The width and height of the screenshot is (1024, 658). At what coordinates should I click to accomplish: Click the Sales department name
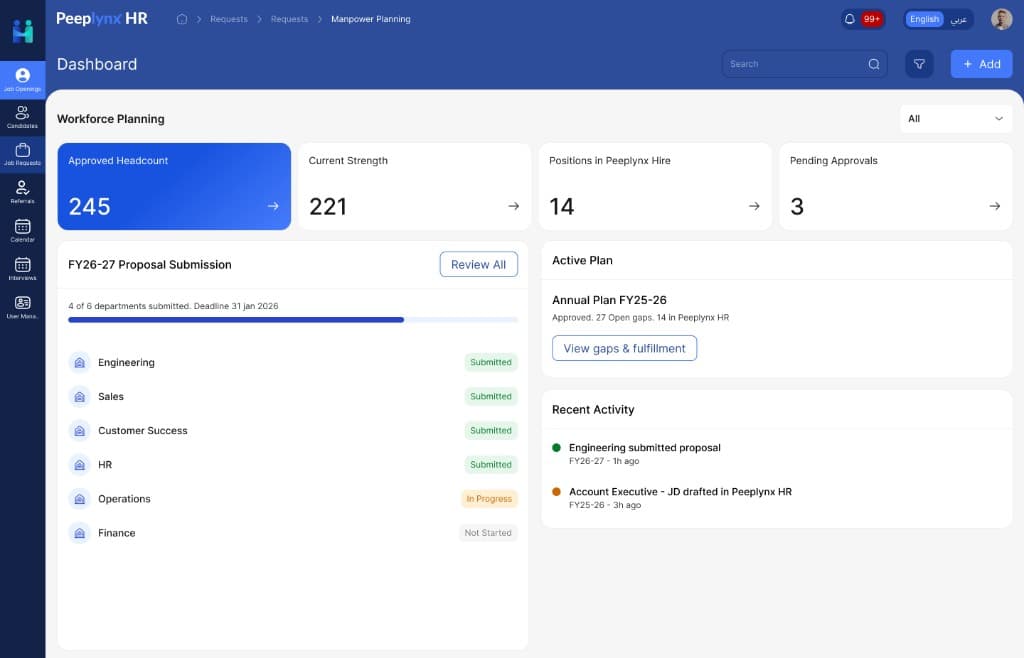click(111, 396)
